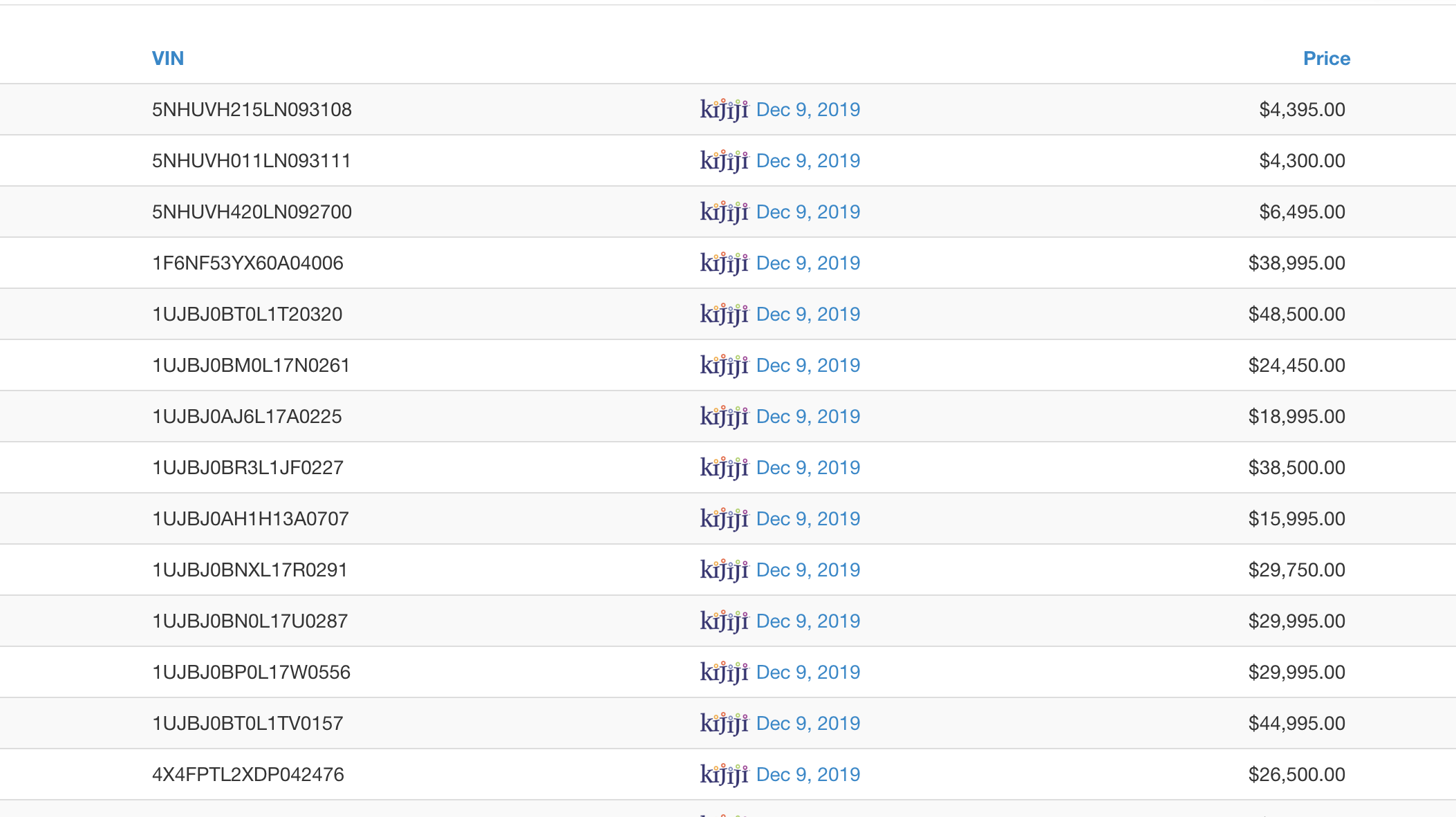The height and width of the screenshot is (817, 1456).
Task: Sort the table by the VIN column
Action: coord(168,58)
